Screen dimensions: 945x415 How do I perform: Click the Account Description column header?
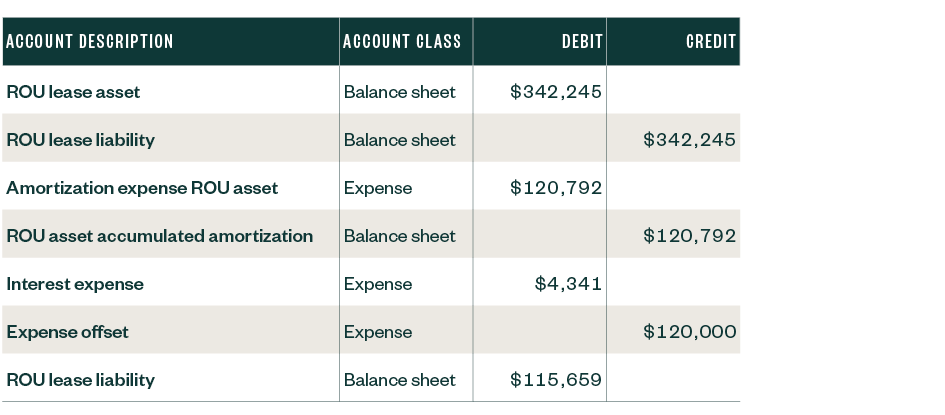tap(90, 42)
